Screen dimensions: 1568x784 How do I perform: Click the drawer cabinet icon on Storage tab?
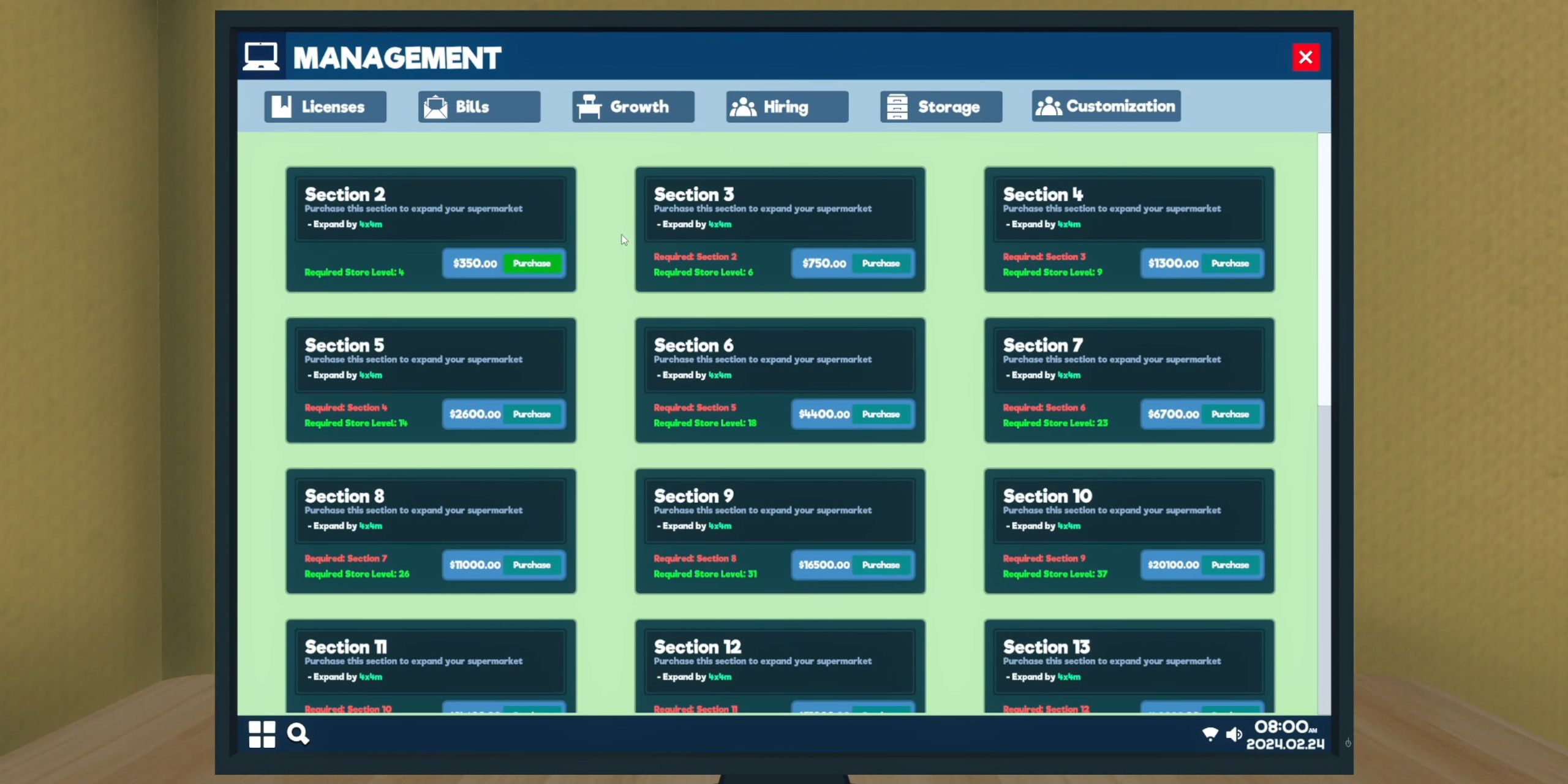(897, 107)
